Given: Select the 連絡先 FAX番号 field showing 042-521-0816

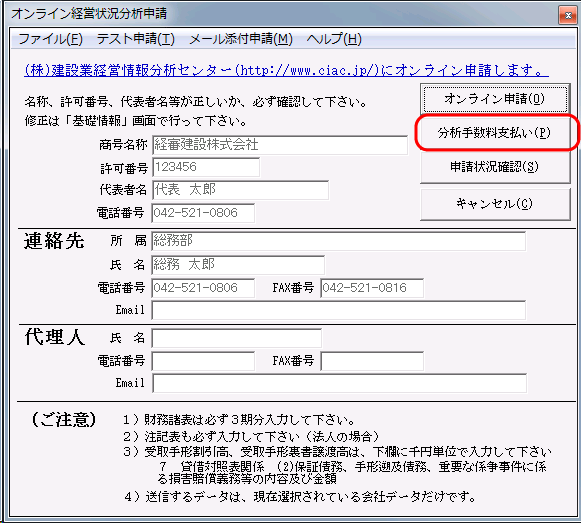Looking at the screenshot, I should (372, 288).
